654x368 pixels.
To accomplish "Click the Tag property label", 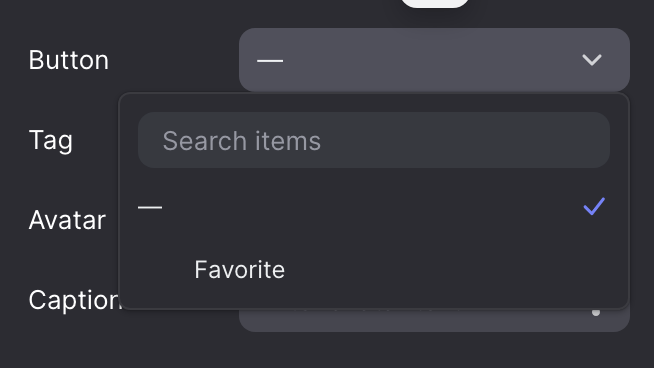I will pyautogui.click(x=50, y=141).
